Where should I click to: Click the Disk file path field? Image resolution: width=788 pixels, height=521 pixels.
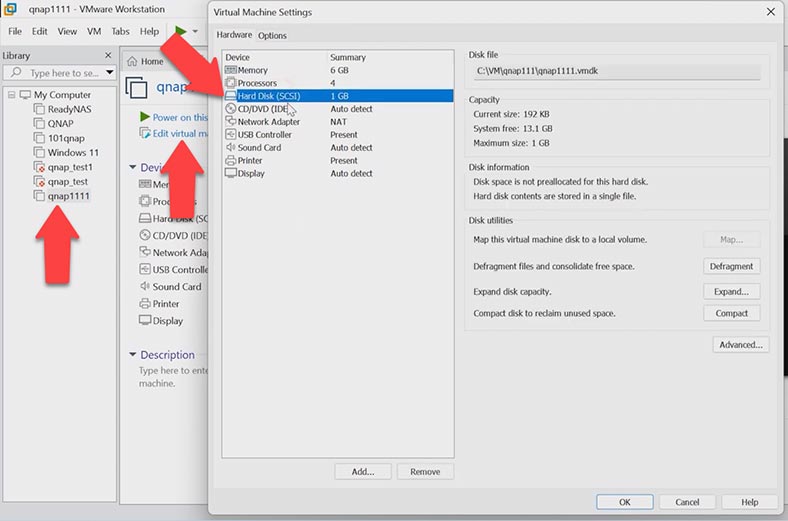coord(618,71)
